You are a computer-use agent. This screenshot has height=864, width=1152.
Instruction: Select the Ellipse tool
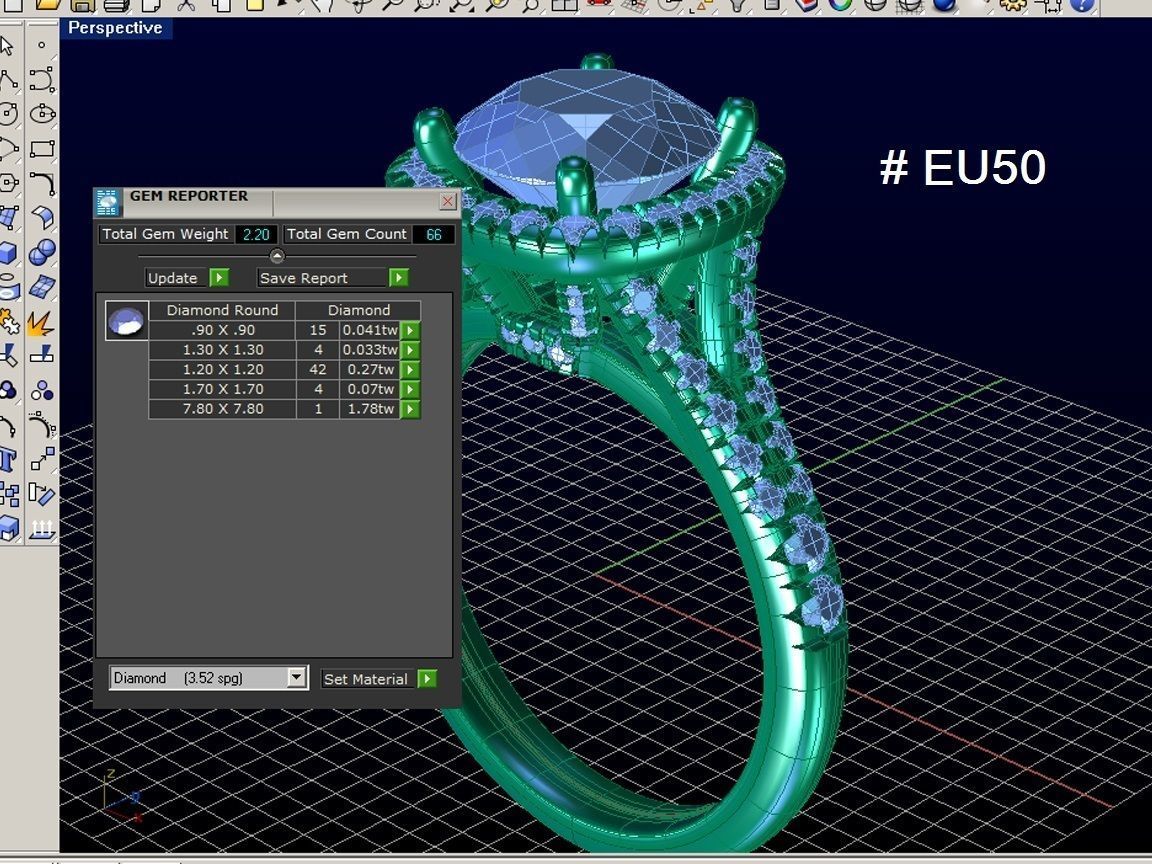tap(42, 114)
